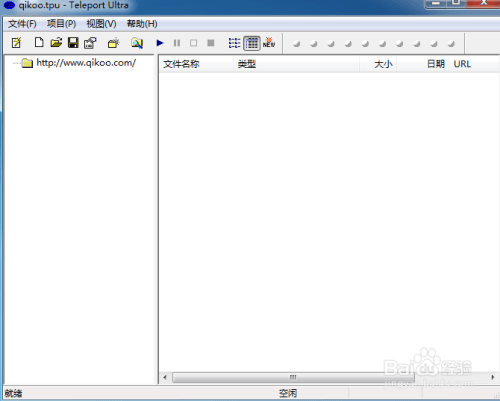Click the blank new project page icon
This screenshot has height=401, width=500.
click(x=39, y=42)
